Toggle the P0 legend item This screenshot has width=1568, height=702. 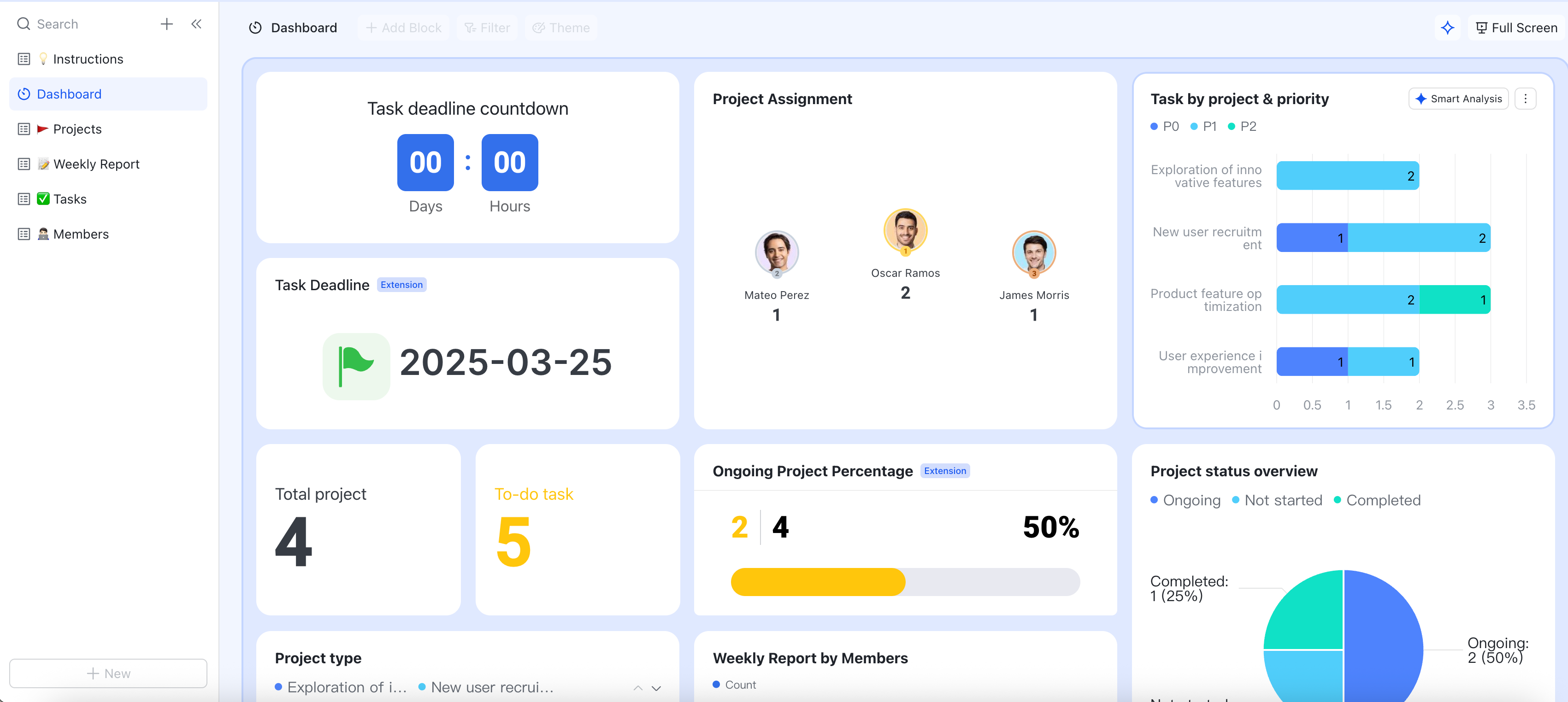1164,127
